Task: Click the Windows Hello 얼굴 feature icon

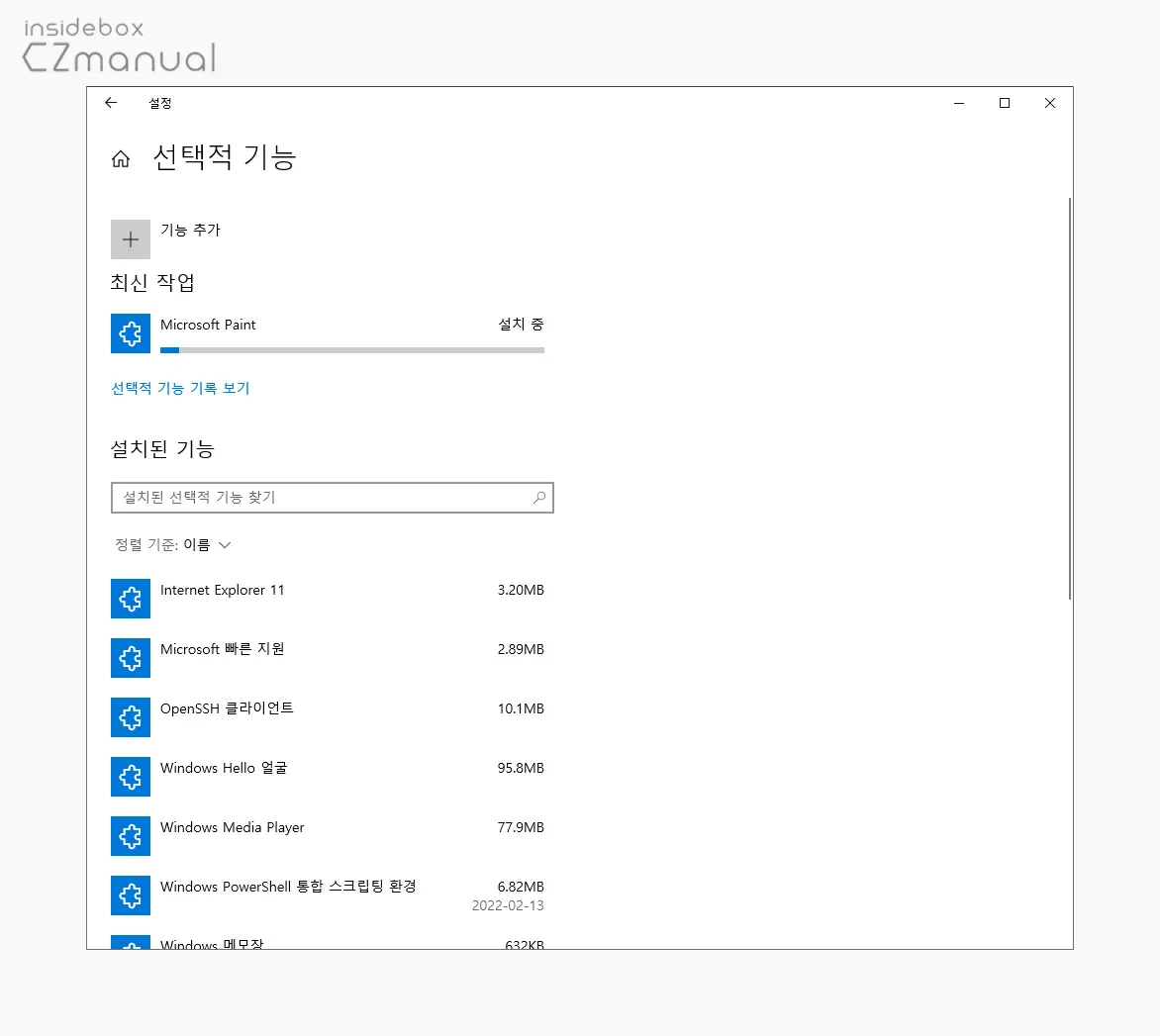Action: 131,777
